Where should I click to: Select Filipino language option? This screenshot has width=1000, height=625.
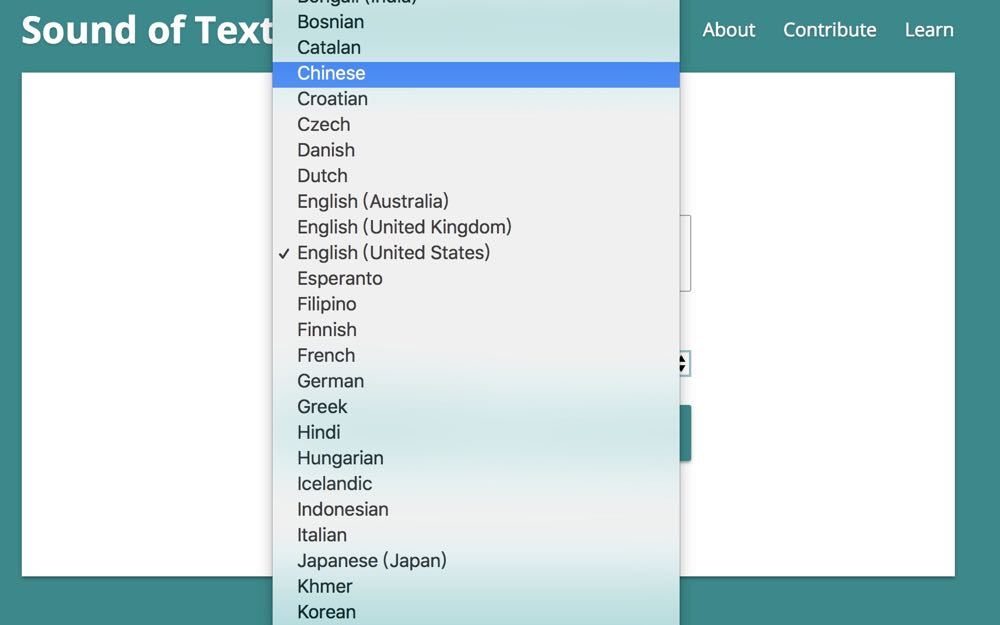[476, 304]
